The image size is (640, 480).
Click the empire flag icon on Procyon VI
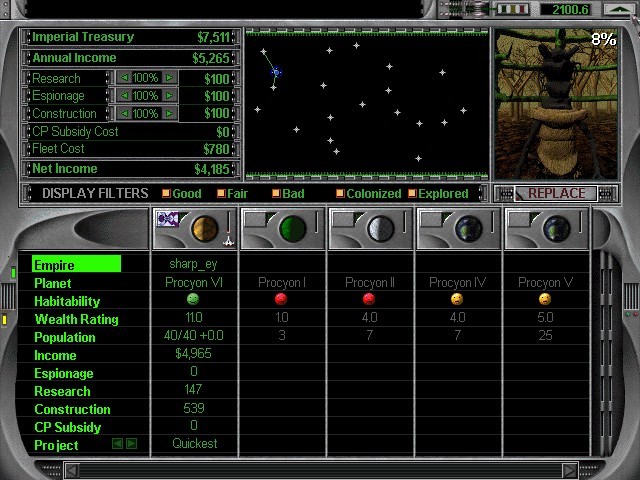point(168,219)
